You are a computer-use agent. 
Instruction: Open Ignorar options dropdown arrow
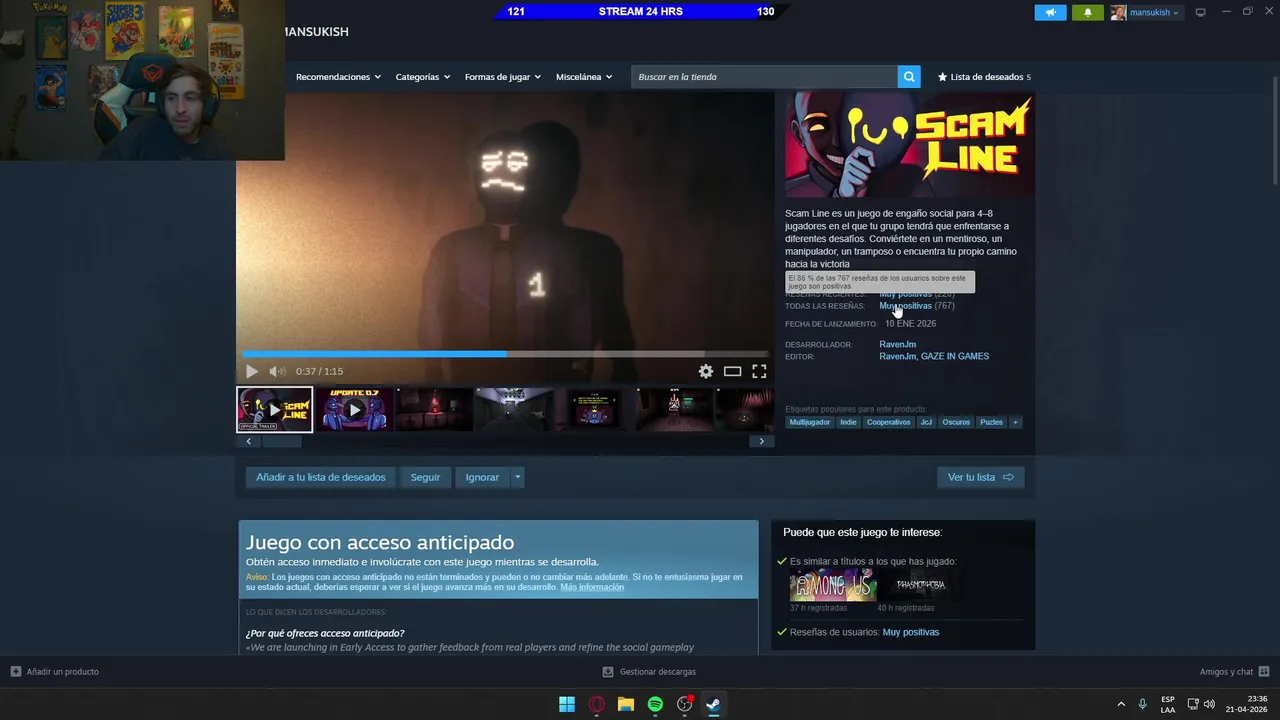(x=517, y=477)
